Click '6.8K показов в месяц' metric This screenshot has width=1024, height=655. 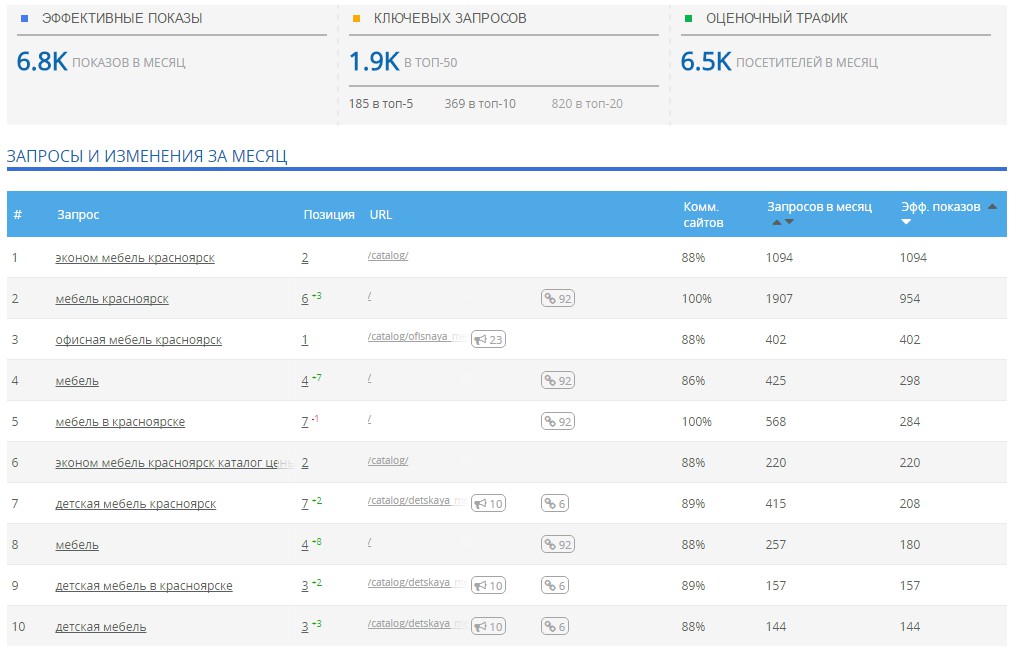tap(101, 62)
